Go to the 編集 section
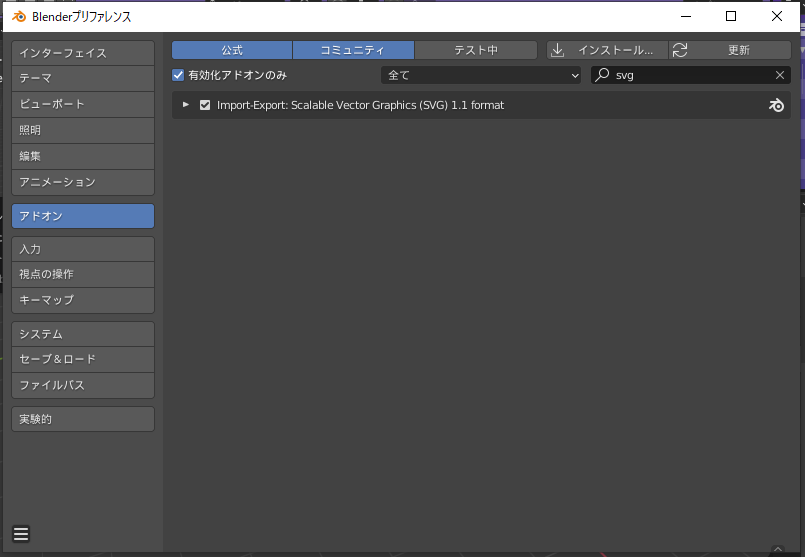 click(83, 157)
